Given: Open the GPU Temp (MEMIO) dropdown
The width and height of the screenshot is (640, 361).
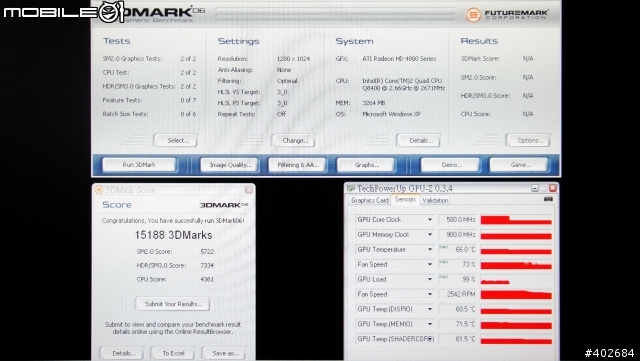Looking at the screenshot, I should tap(430, 324).
